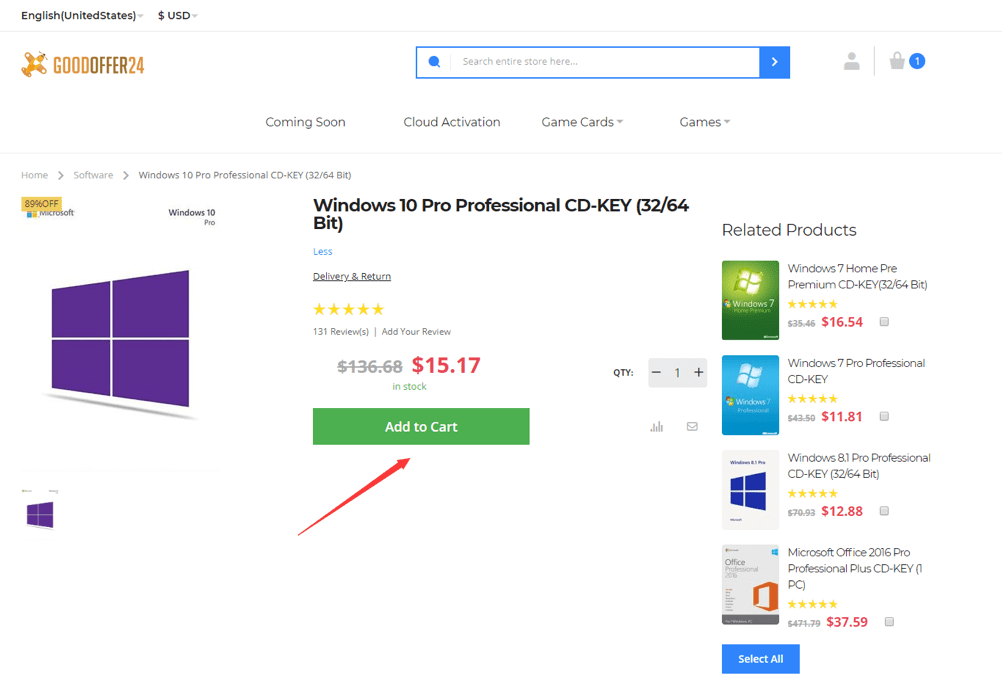The height and width of the screenshot is (675, 1002).
Task: Go to the Coming Soon page
Action: 305,122
